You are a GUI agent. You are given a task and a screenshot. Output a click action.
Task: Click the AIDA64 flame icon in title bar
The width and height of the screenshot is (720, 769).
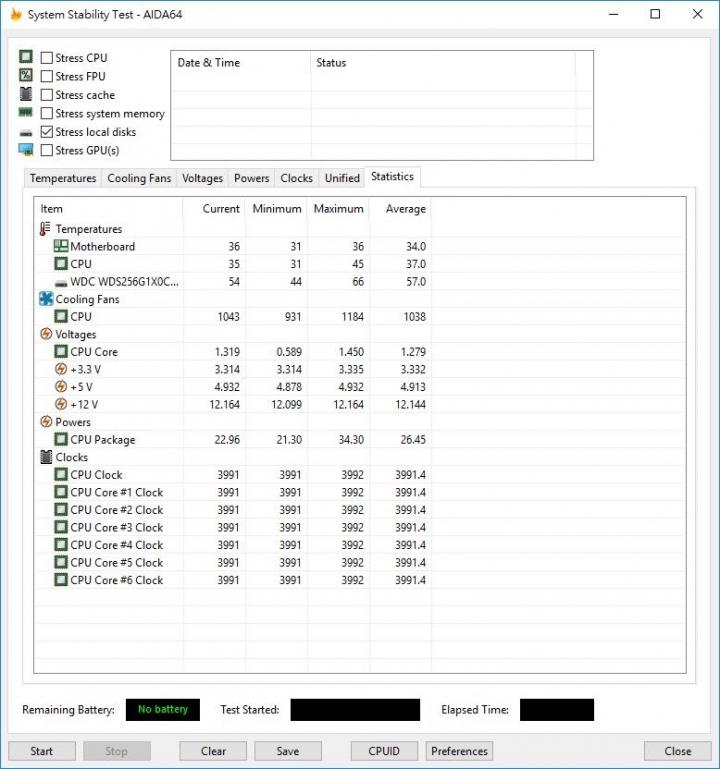(x=16, y=14)
